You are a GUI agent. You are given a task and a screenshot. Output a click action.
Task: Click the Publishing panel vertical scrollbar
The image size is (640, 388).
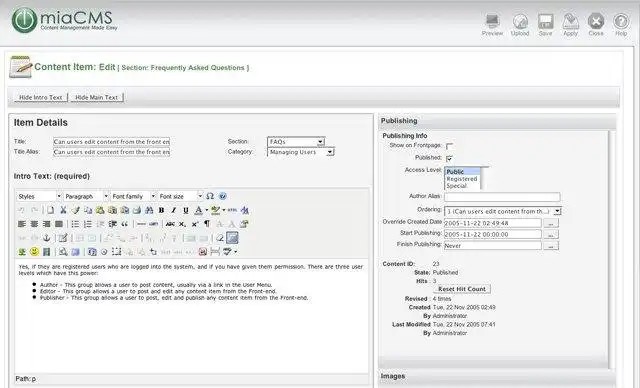pyautogui.click(x=611, y=249)
